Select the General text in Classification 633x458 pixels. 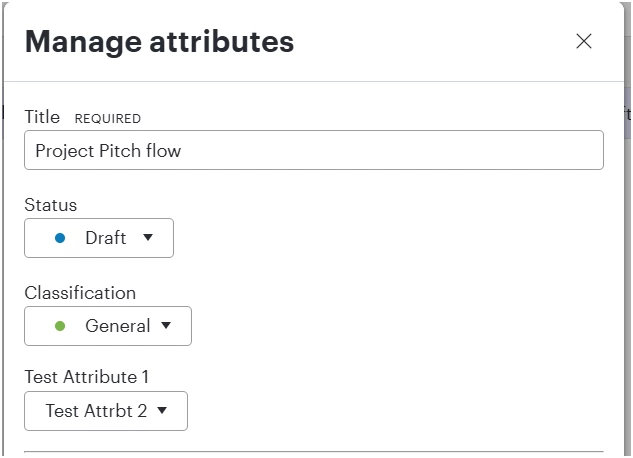point(117,326)
